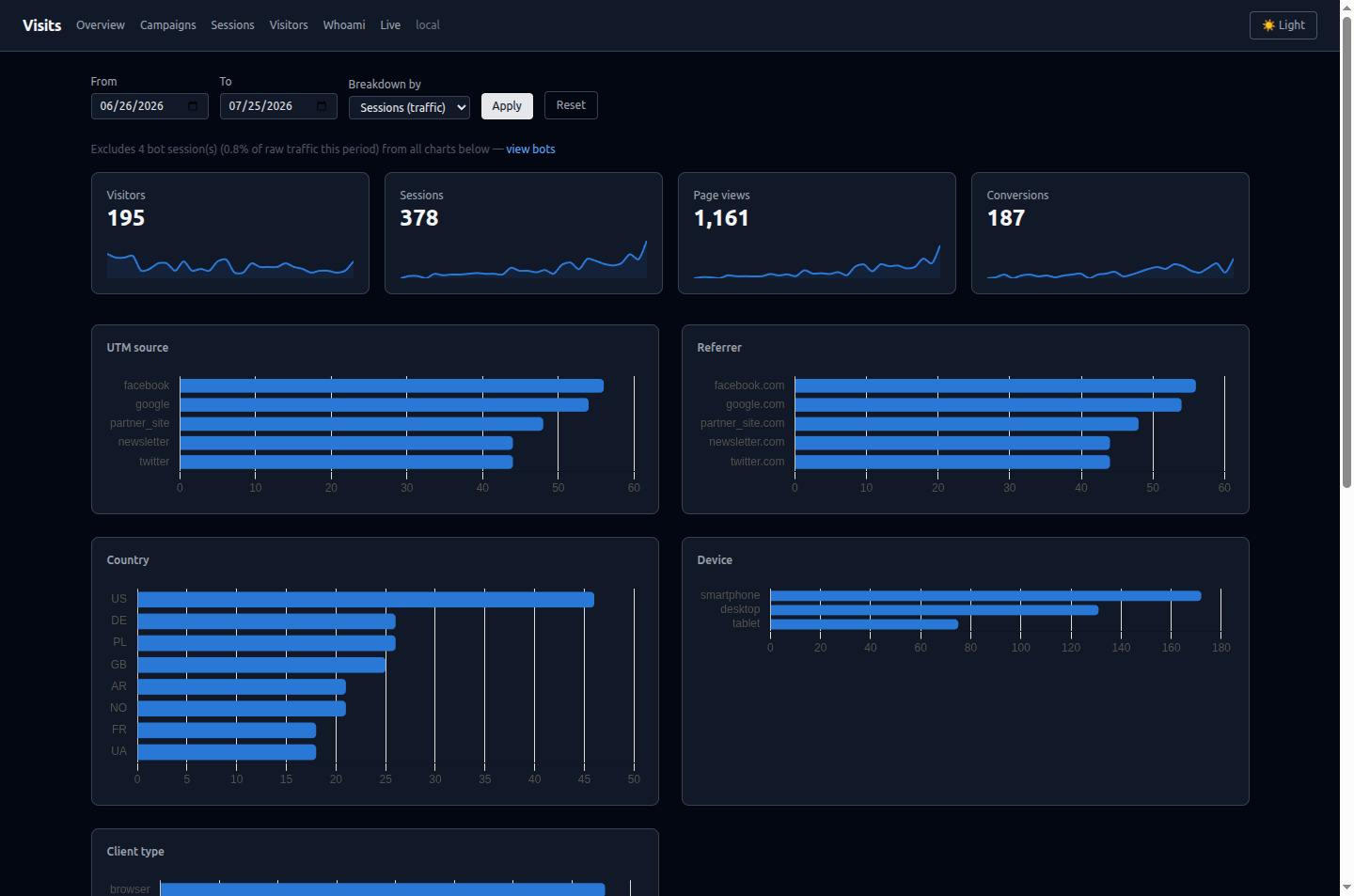Viewport: 1354px width, 896px height.
Task: Click the To date input field
Action: pos(278,106)
